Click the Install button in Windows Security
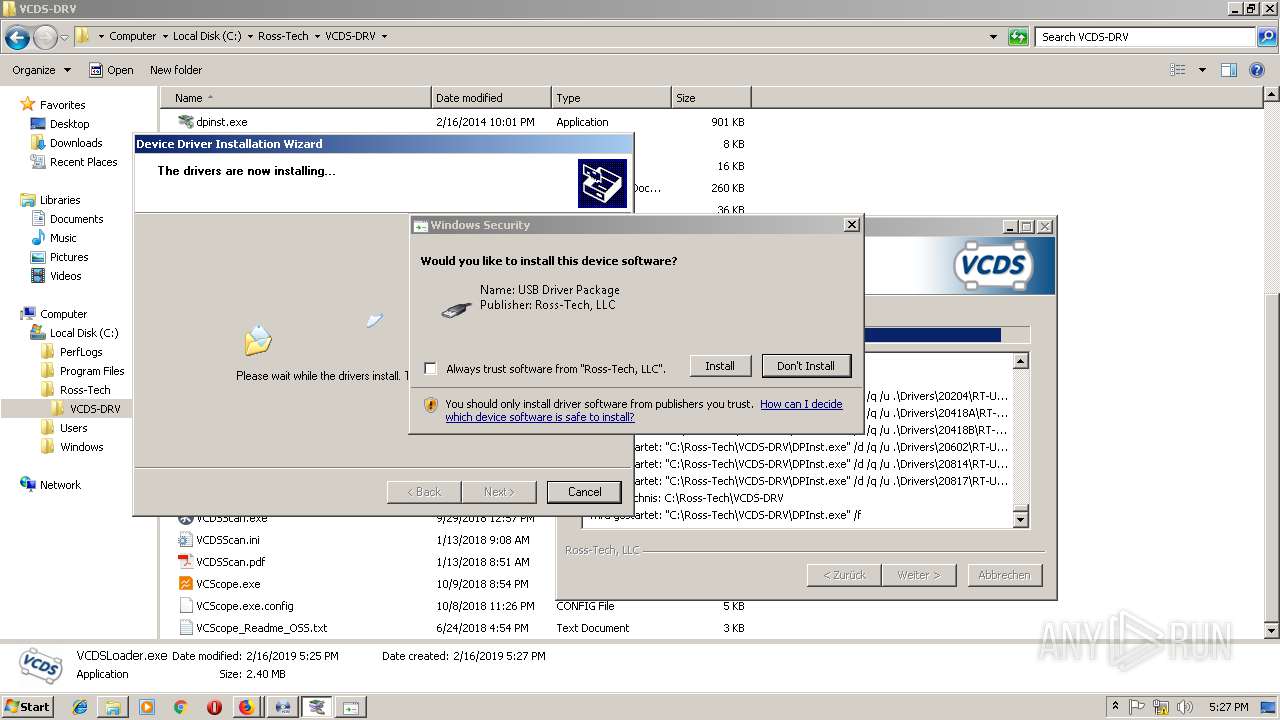Image resolution: width=1280 pixels, height=720 pixels. [720, 366]
